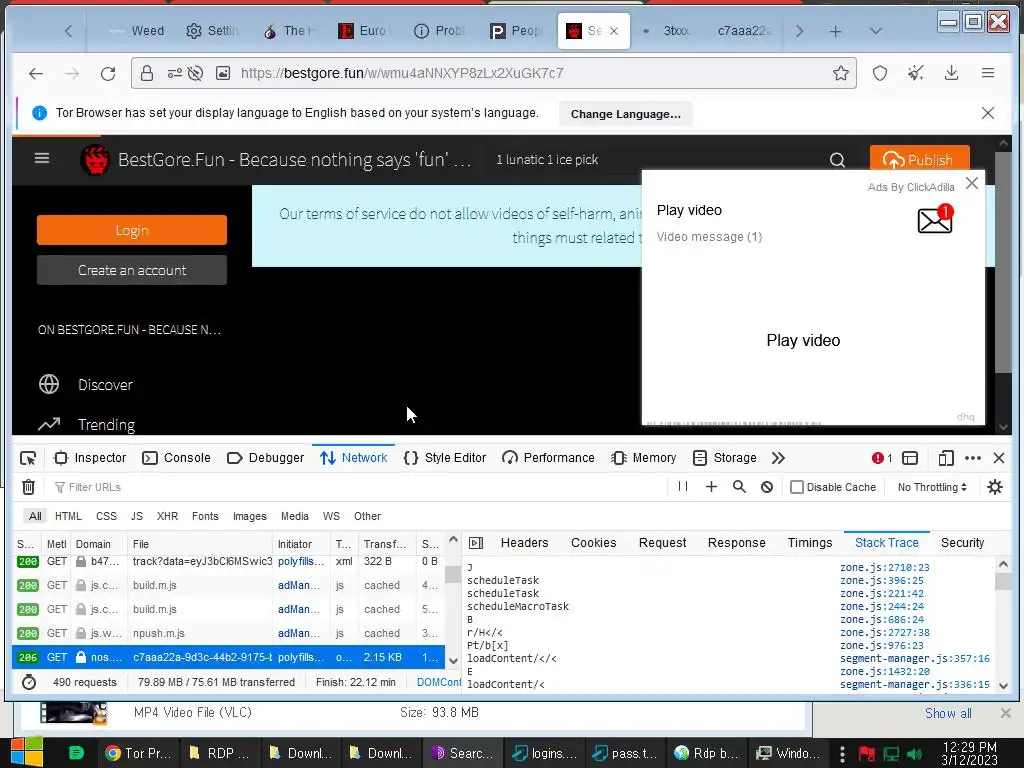
Task: Open the Tor circuit display icon
Action: [174, 73]
